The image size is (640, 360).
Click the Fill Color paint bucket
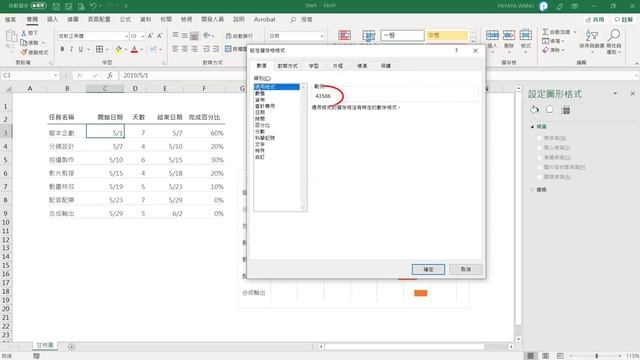(x=118, y=49)
